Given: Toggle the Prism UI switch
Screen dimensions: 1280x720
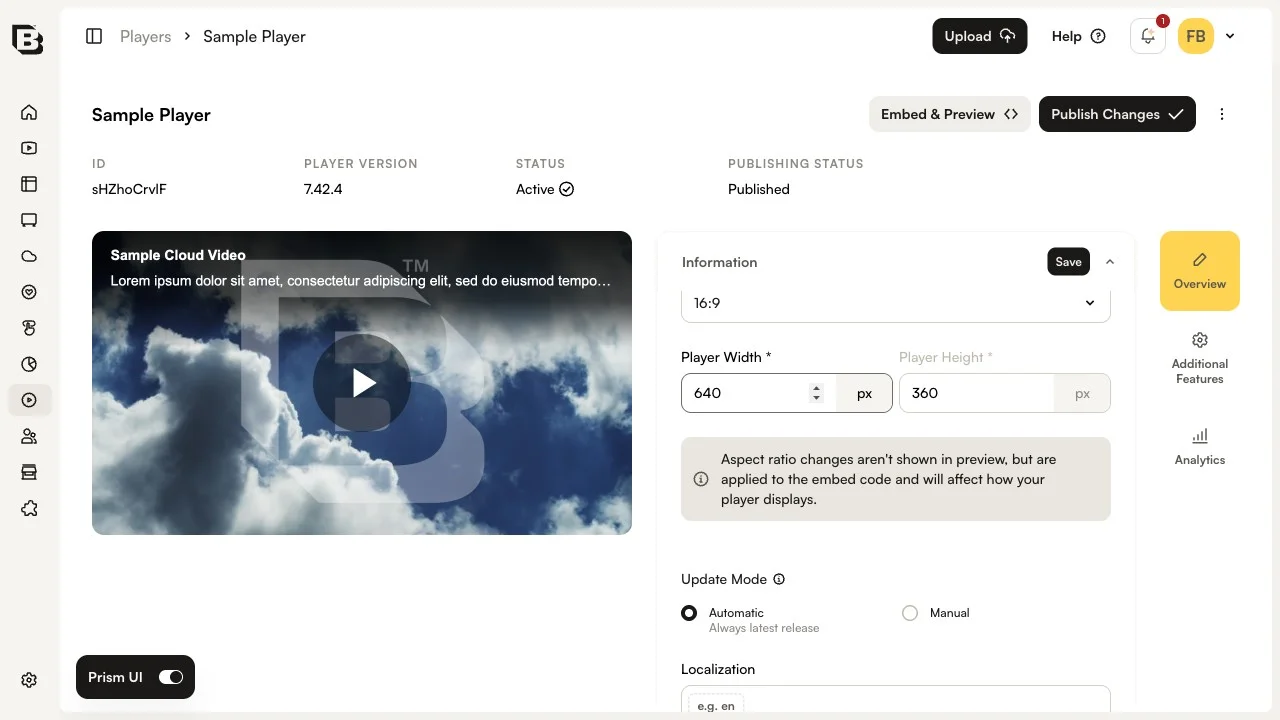Looking at the screenshot, I should click(x=171, y=677).
